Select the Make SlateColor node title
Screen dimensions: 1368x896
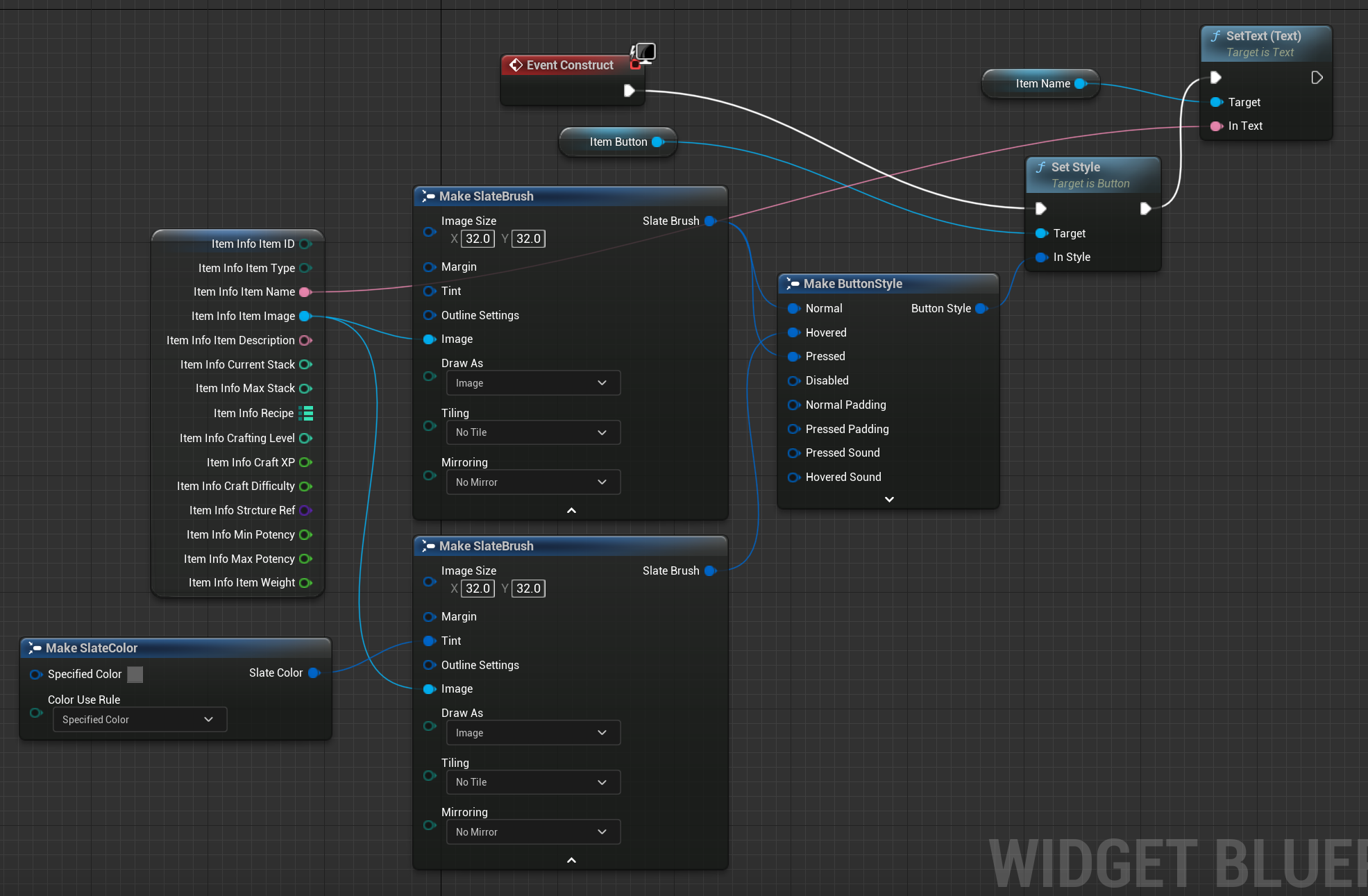tap(92, 648)
